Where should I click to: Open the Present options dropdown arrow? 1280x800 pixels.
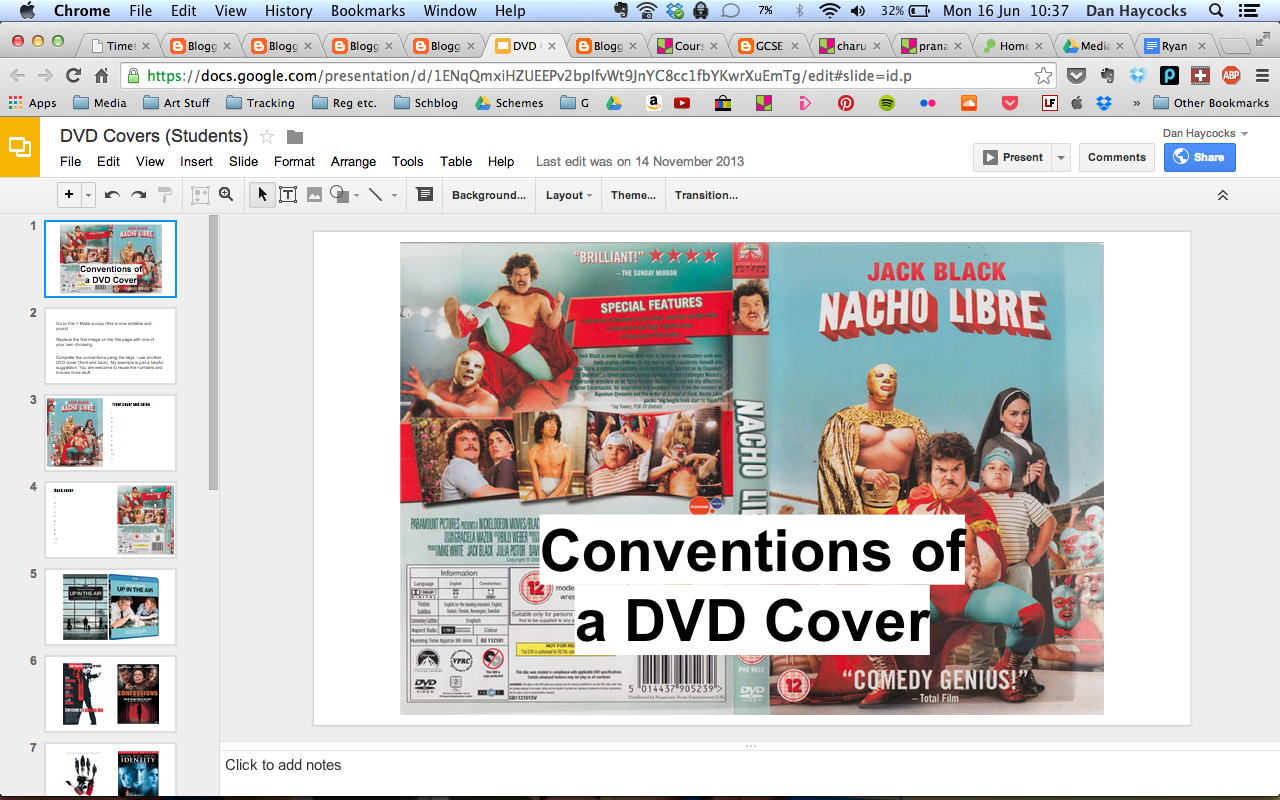click(x=1061, y=157)
